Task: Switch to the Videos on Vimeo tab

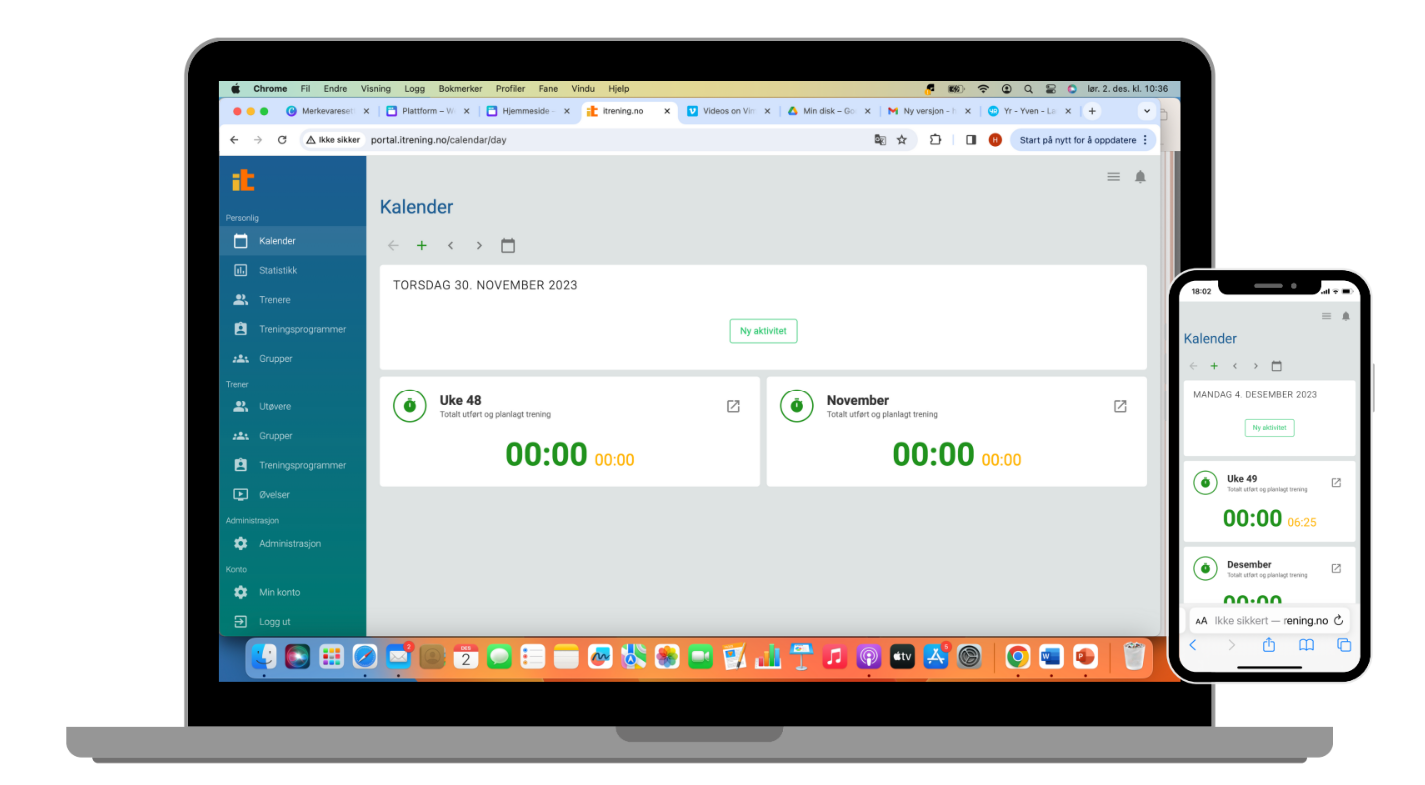Action: [728, 111]
